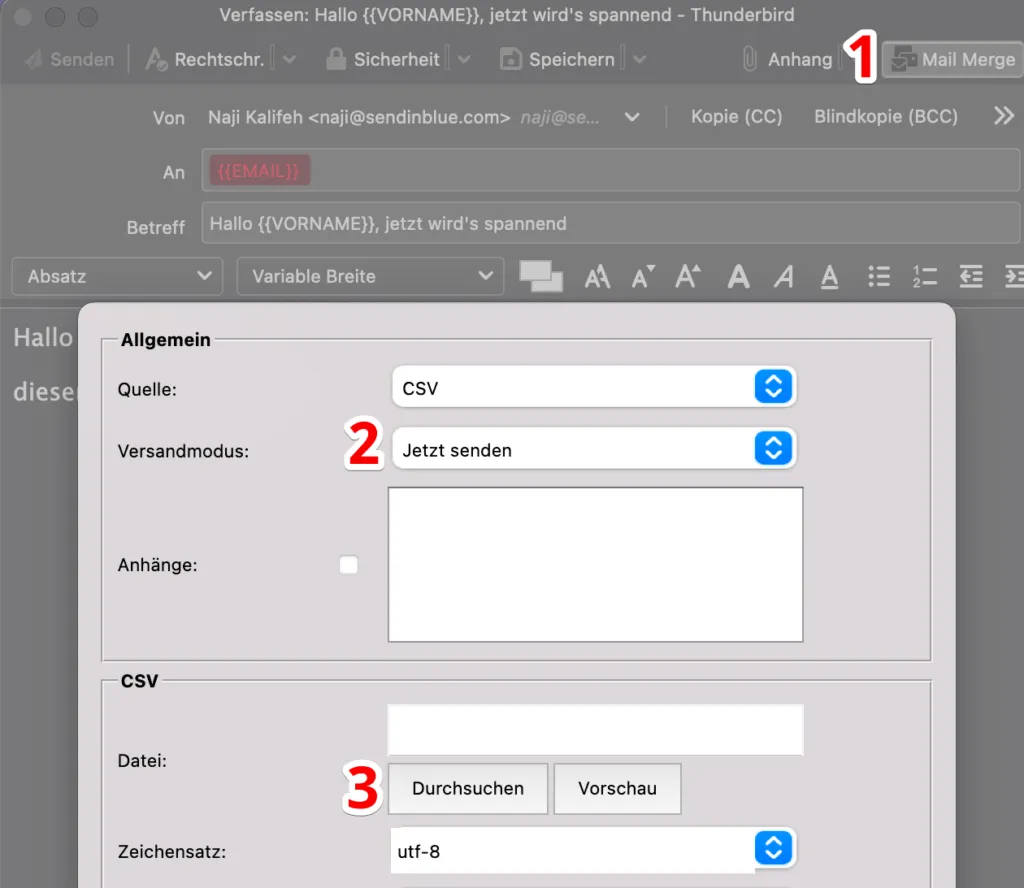
Task: Open the text color picker swatch
Action: 541,277
